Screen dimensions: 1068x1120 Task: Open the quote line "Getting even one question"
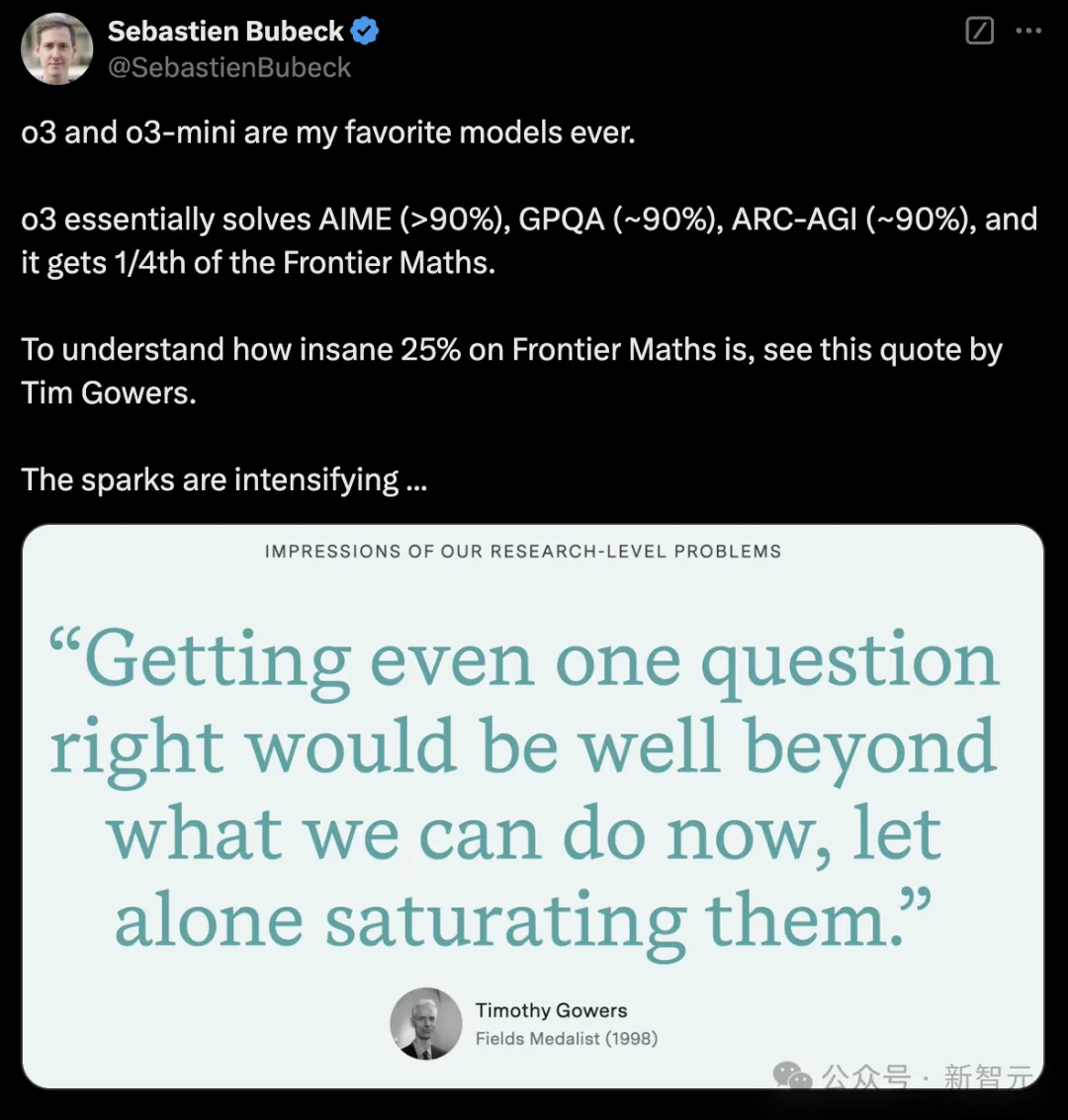point(524,660)
